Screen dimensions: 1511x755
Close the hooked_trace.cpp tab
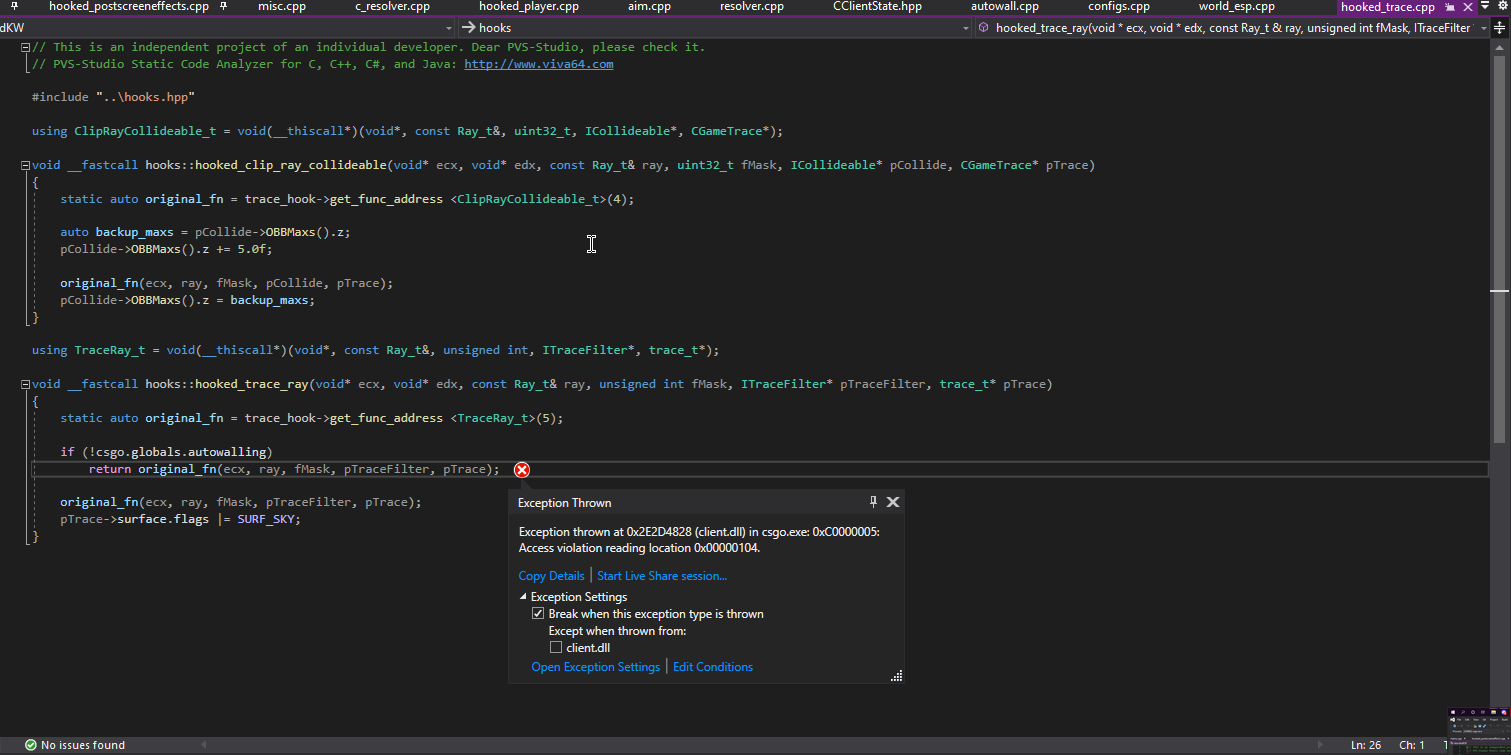[1467, 7]
